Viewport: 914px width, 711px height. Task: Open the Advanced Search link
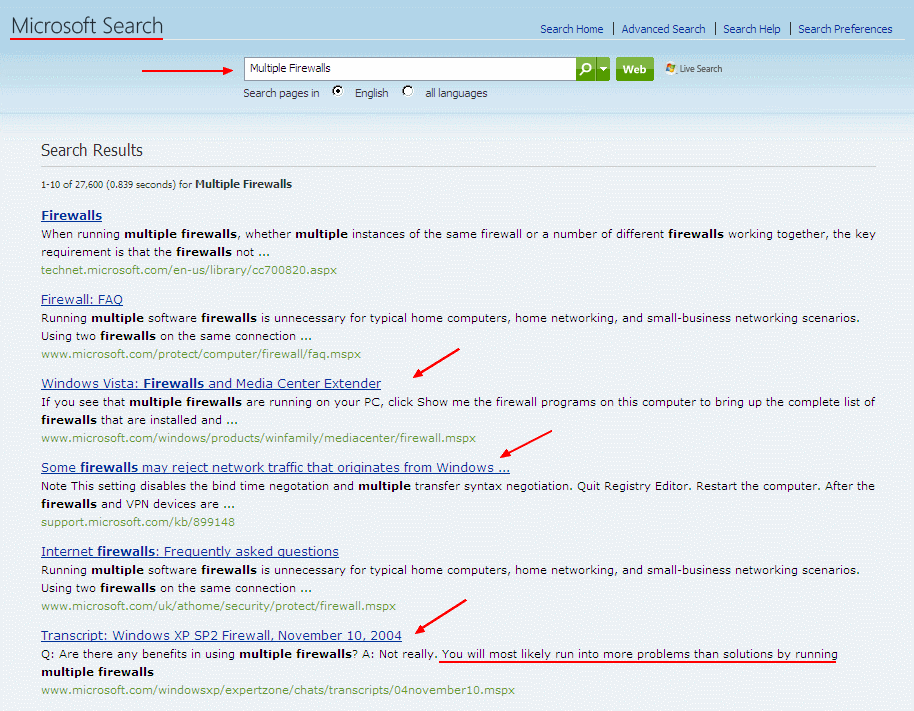[663, 29]
